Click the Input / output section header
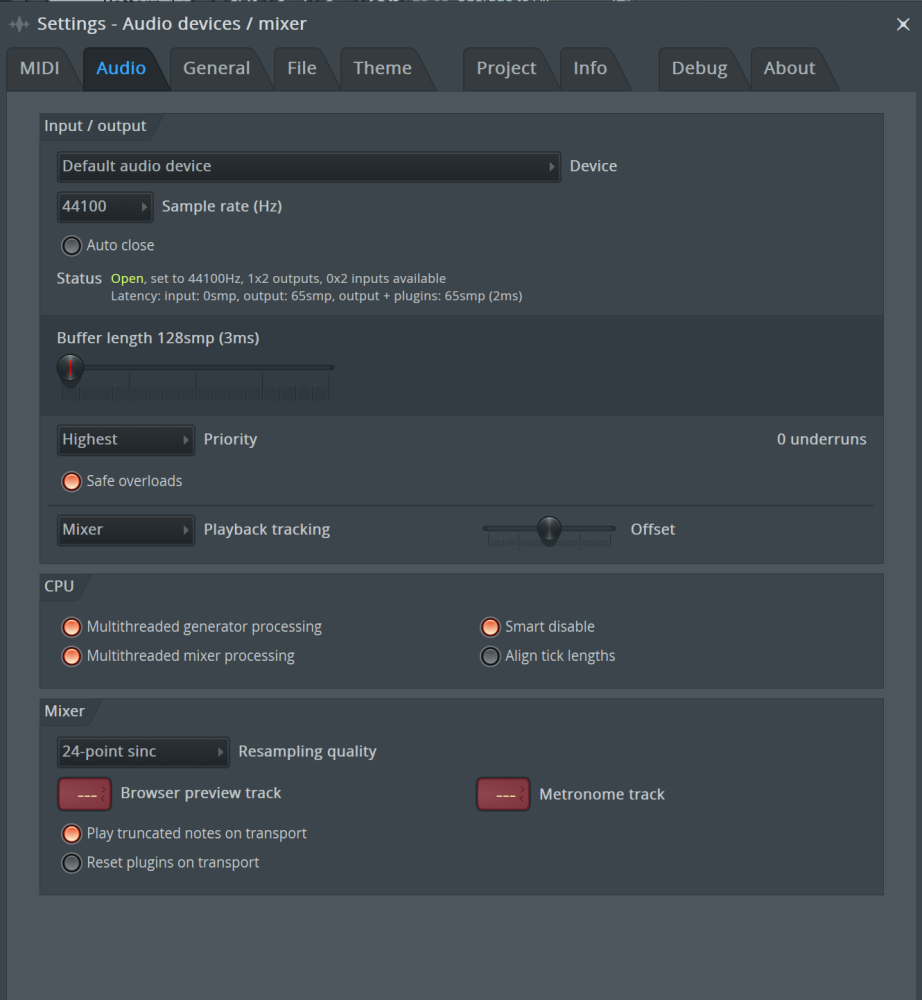This screenshot has width=922, height=1000. (x=95, y=126)
